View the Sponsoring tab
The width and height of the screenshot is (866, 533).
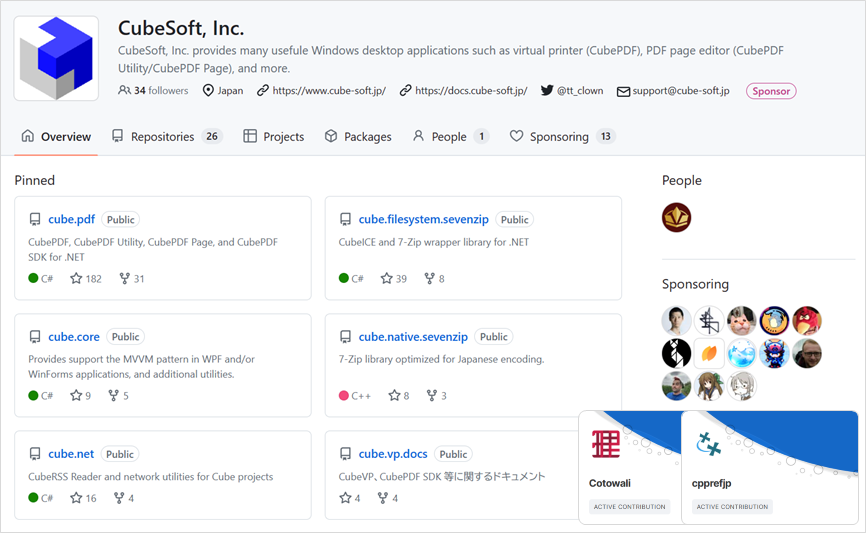562,136
